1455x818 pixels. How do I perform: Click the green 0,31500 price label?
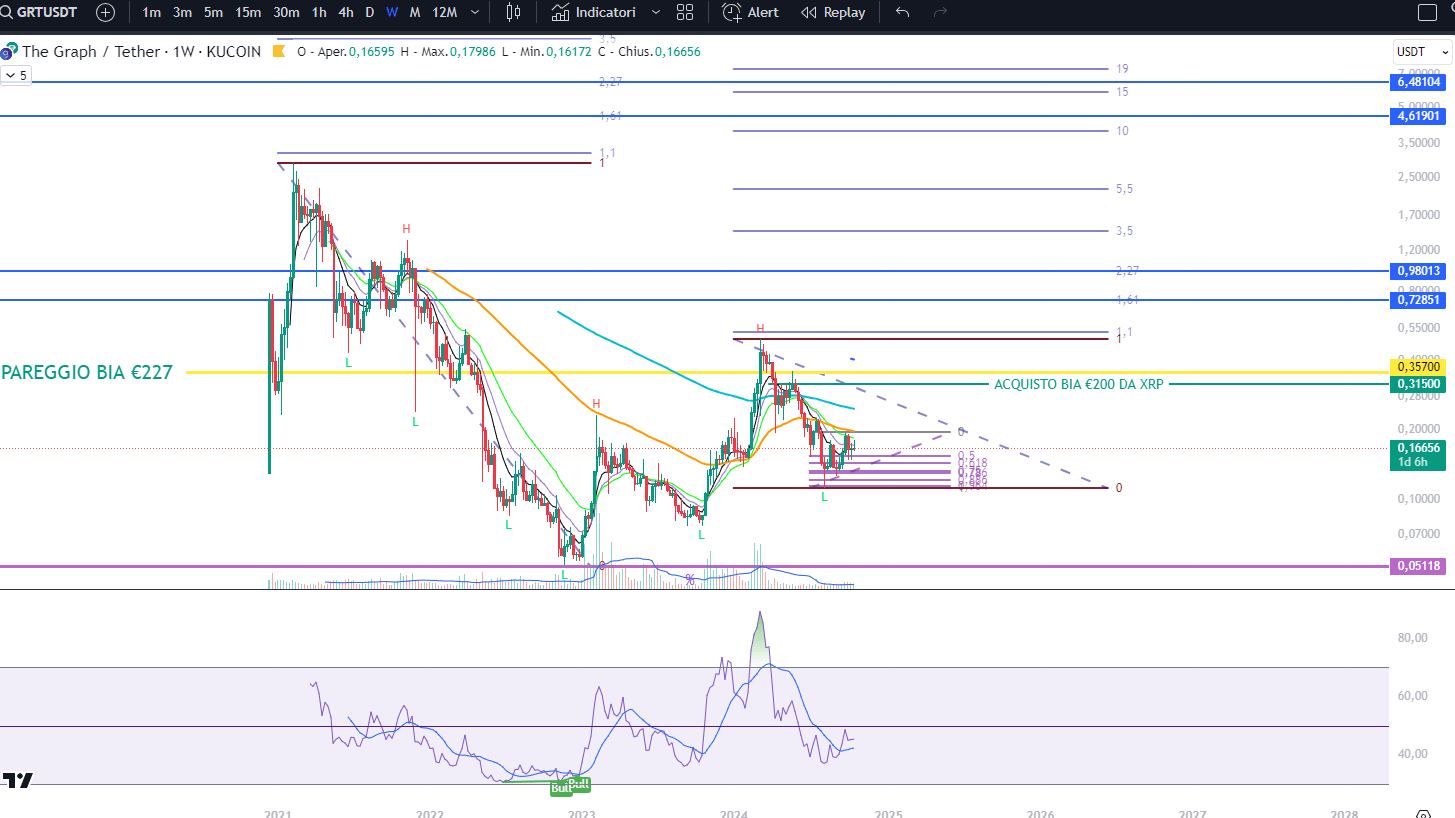[1420, 384]
